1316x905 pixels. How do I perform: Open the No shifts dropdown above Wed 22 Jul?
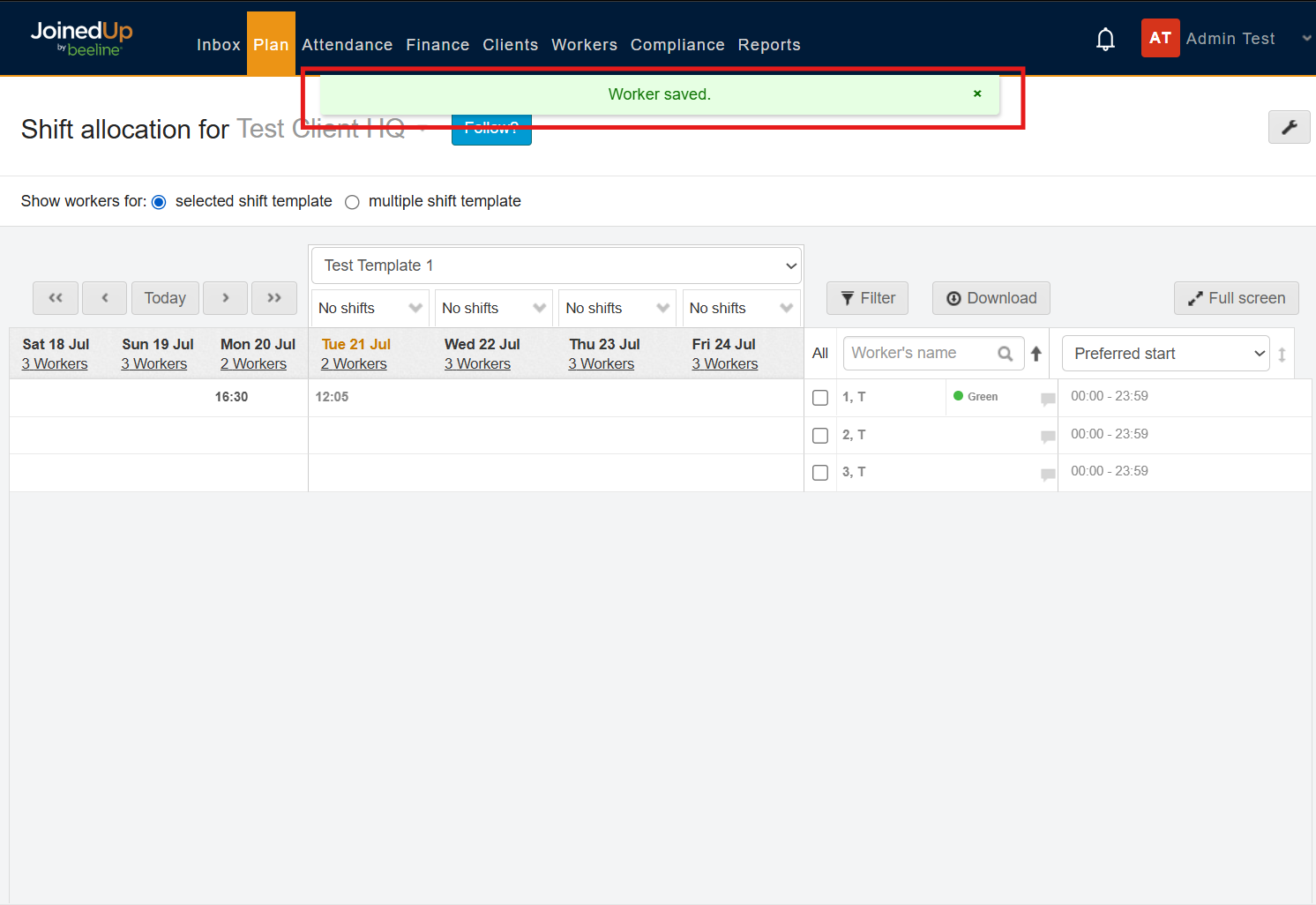[x=494, y=308]
